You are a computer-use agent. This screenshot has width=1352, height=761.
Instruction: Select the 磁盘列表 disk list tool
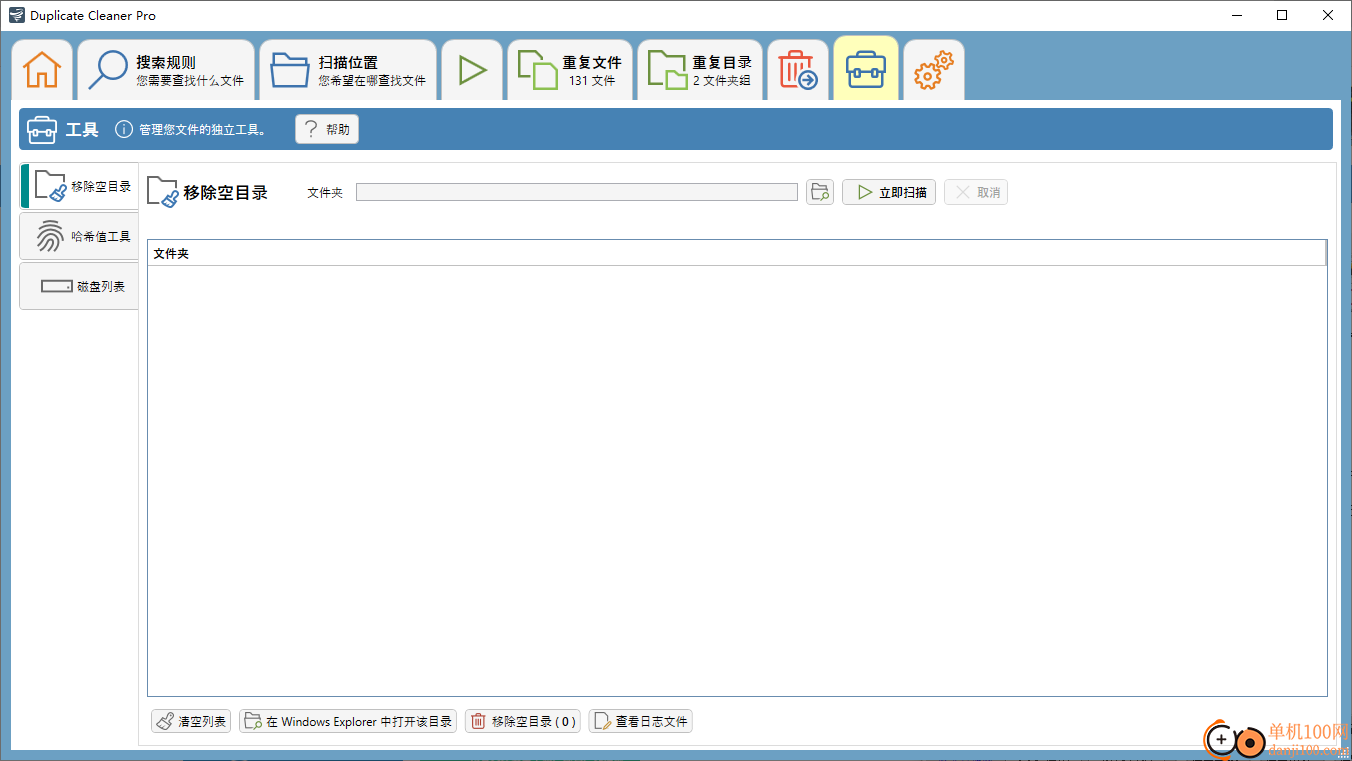[80, 286]
